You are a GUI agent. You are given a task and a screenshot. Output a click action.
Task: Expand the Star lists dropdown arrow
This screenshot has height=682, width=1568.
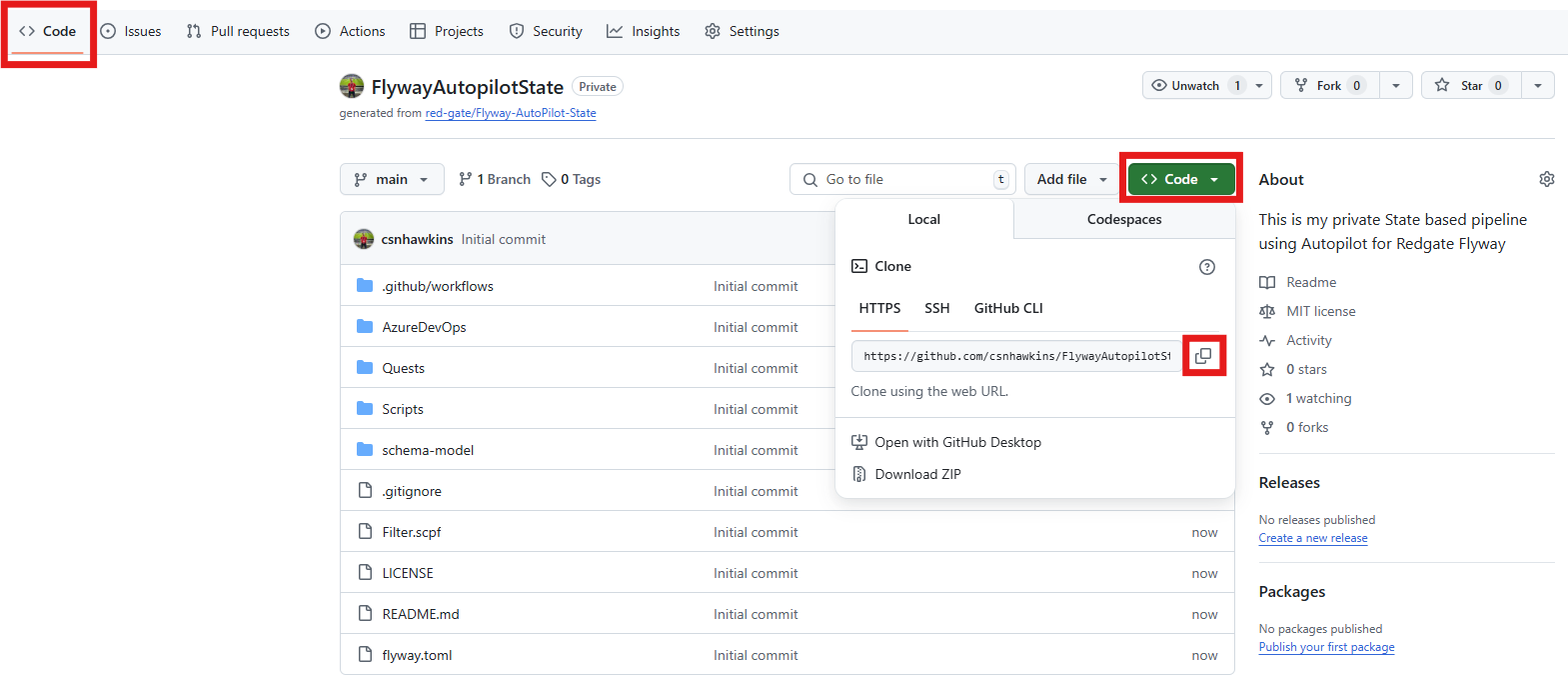pos(1538,86)
